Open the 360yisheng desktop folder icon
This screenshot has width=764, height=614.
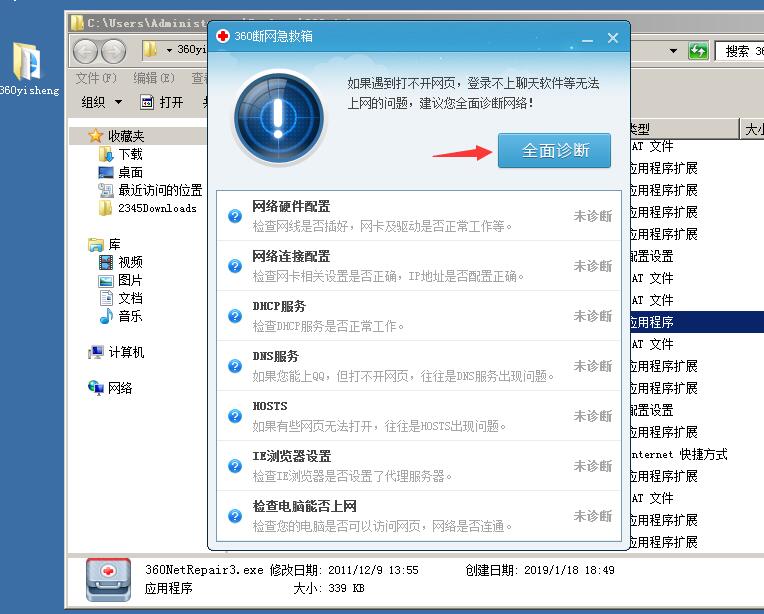point(28,68)
